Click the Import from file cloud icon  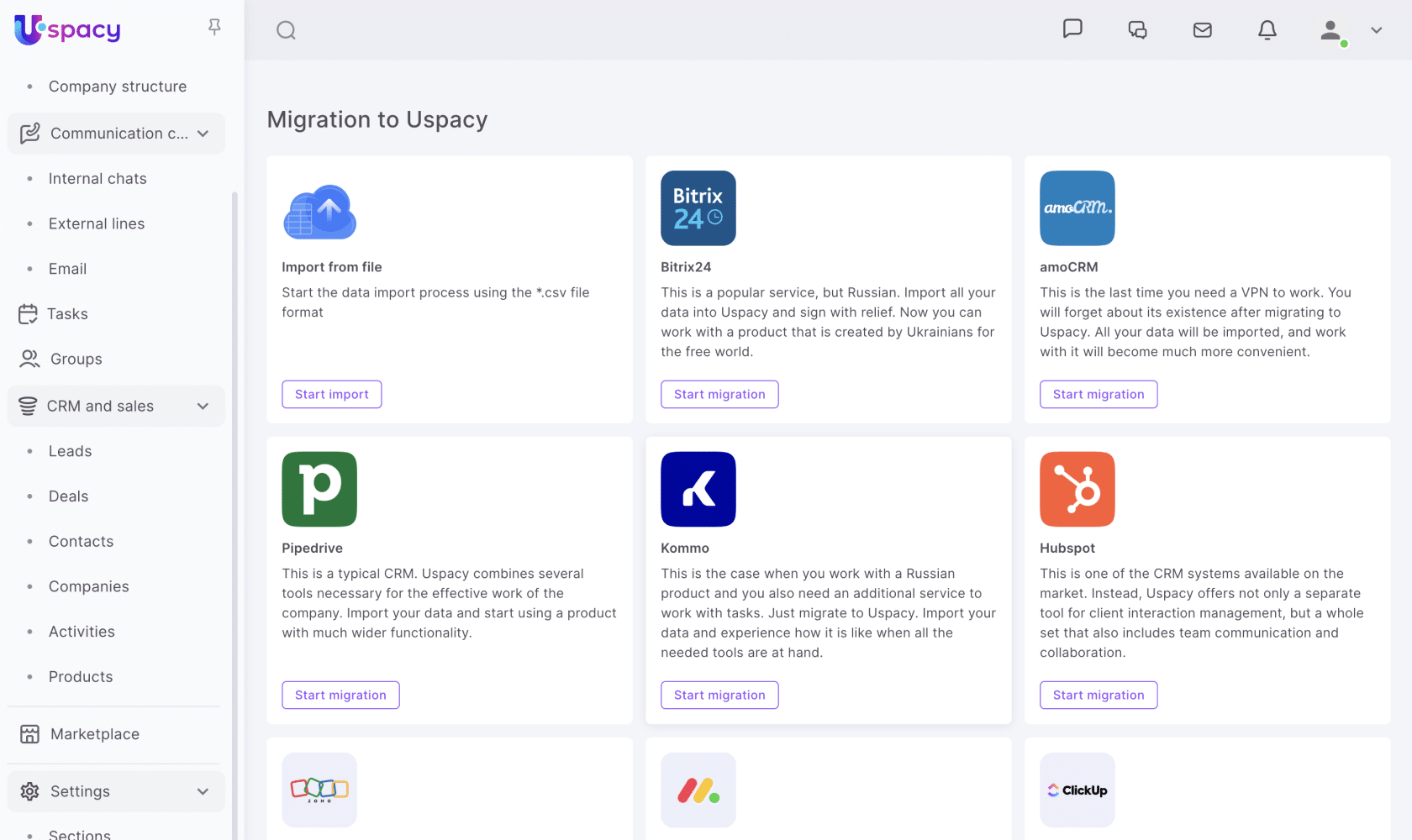point(319,211)
